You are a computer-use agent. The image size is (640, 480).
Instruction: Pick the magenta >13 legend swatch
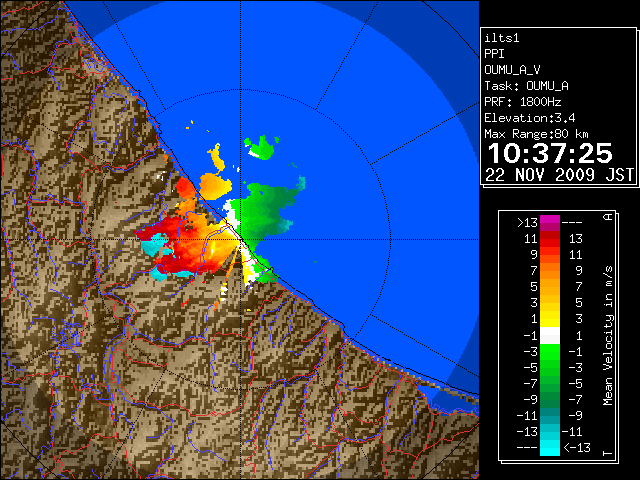tap(550, 223)
